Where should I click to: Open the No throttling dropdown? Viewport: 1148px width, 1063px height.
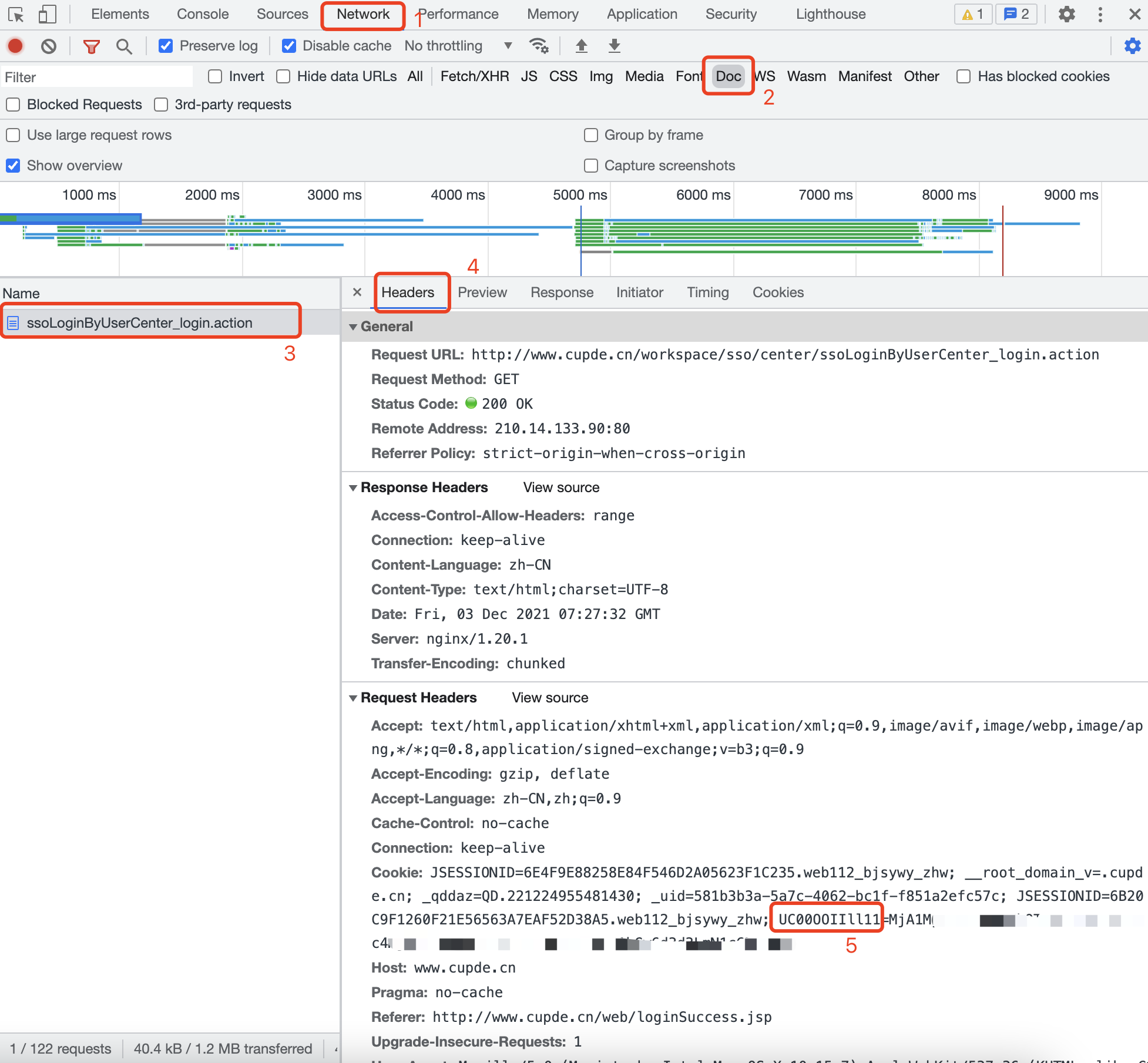[x=458, y=46]
